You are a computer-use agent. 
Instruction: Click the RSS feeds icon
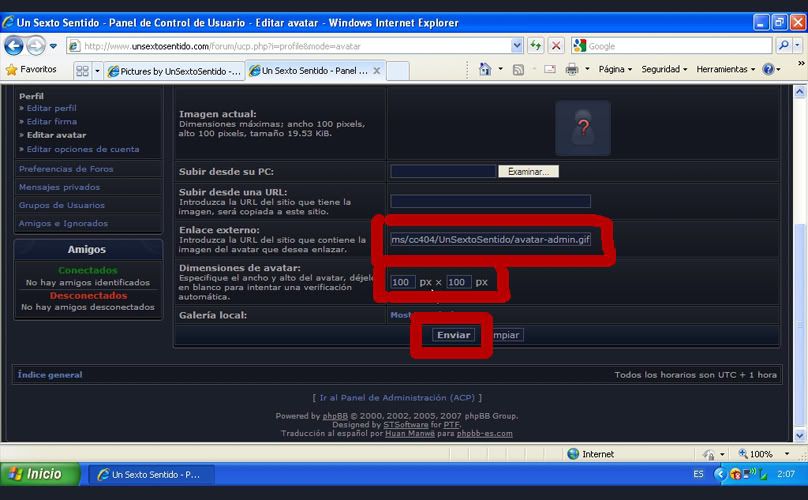(518, 70)
